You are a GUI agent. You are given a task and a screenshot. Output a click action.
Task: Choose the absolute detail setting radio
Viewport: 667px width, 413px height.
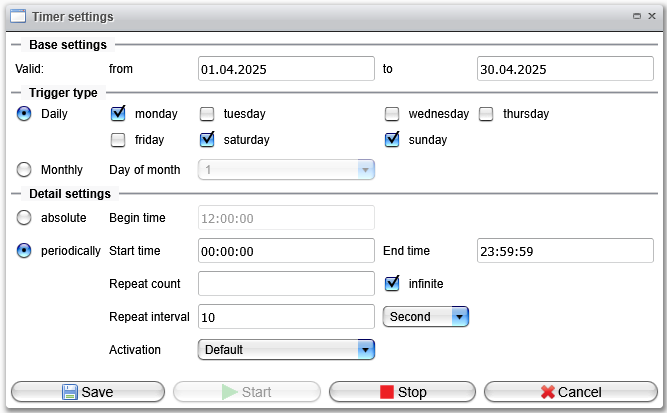click(24, 217)
